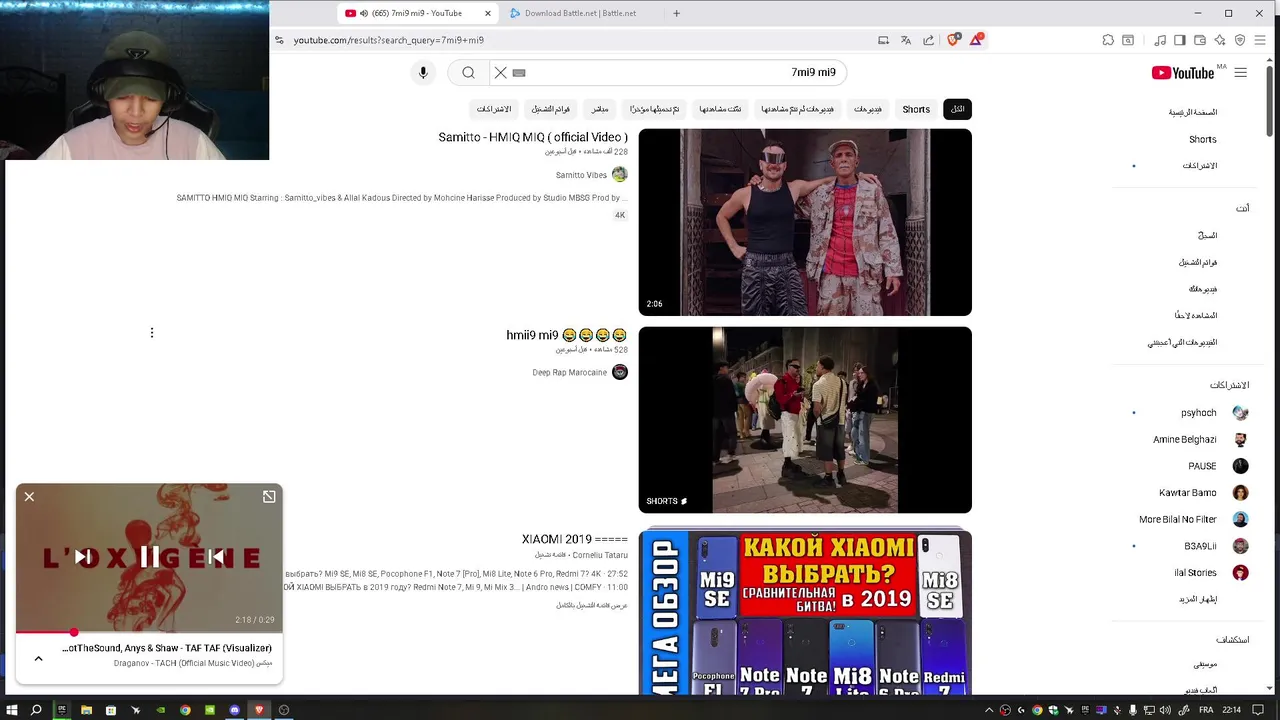Open Discord from the taskbar
This screenshot has width=1280, height=720.
[x=235, y=710]
